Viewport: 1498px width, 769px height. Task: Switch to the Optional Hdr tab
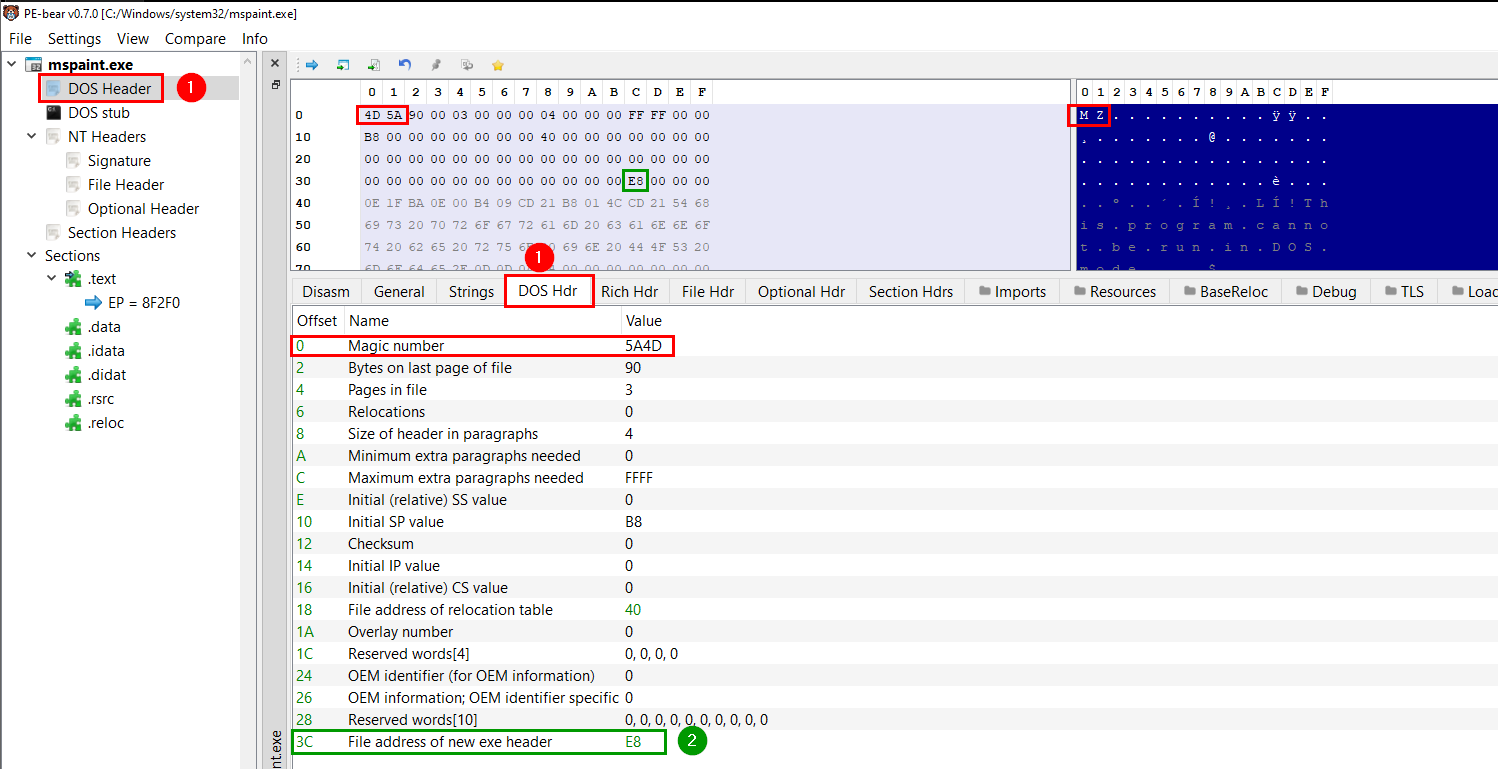click(801, 292)
